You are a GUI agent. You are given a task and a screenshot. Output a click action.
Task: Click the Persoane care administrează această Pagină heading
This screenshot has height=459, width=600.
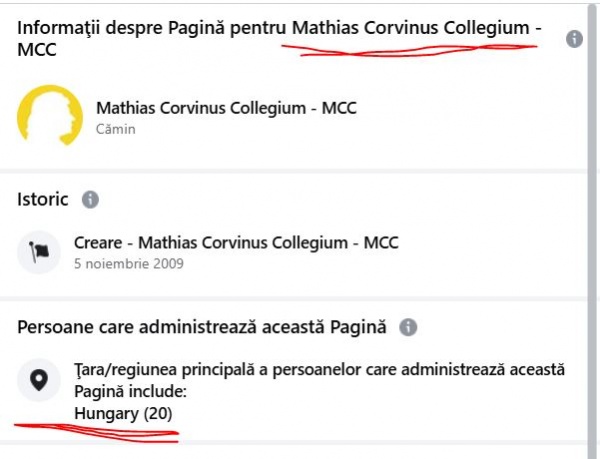coord(203,327)
